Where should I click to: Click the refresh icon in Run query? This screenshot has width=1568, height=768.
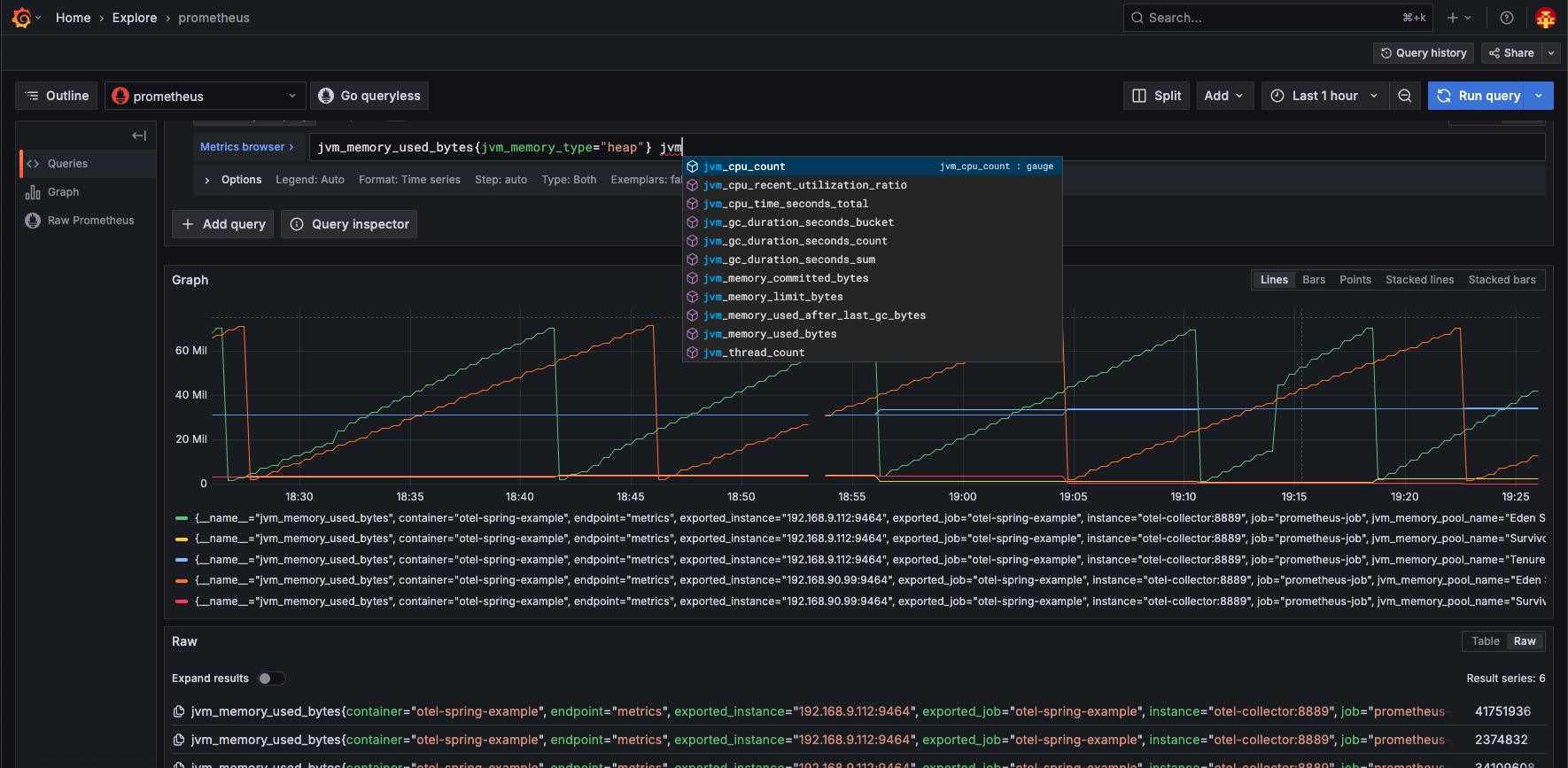pos(1444,96)
